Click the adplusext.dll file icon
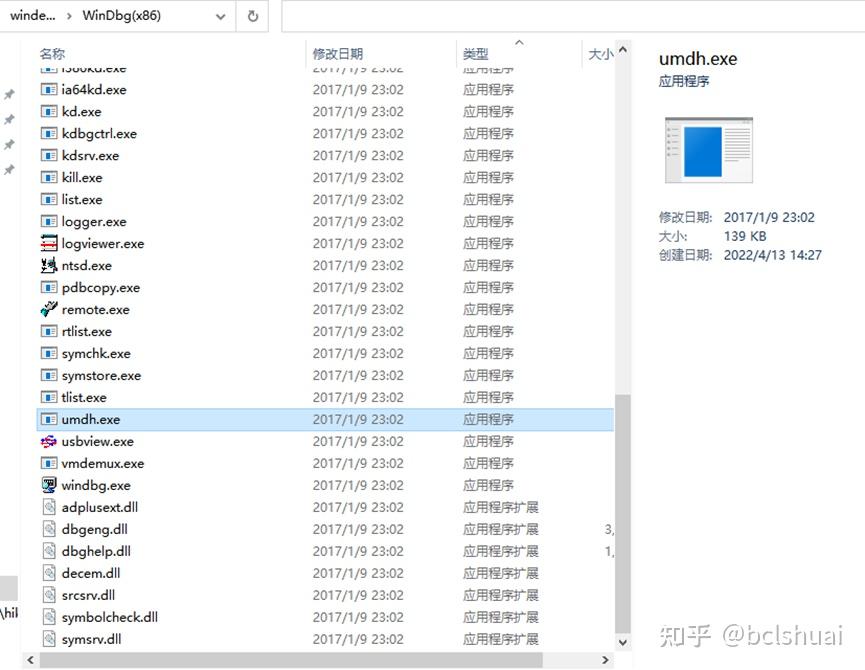 [x=49, y=507]
